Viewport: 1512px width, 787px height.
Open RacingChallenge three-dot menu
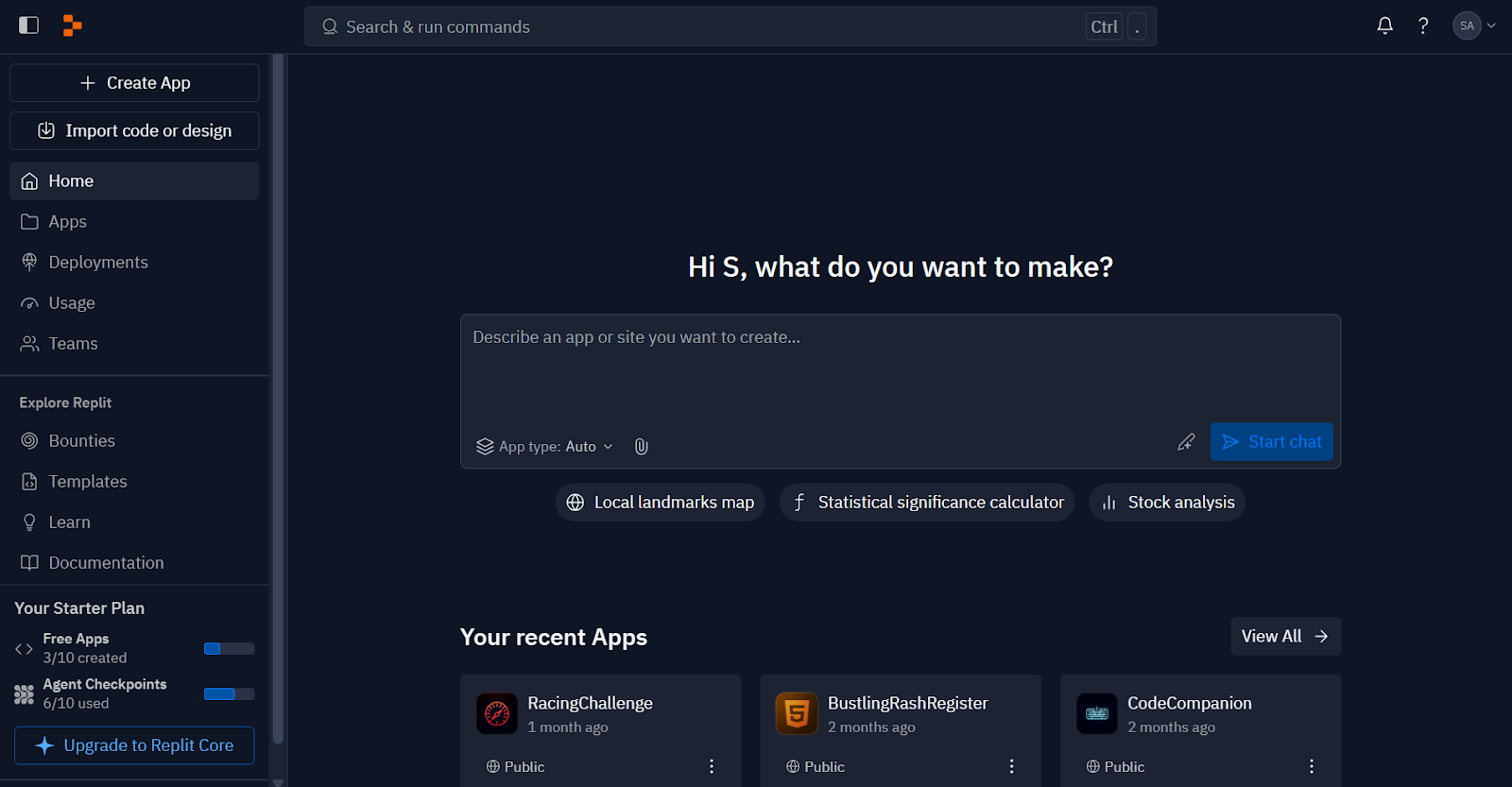[712, 766]
